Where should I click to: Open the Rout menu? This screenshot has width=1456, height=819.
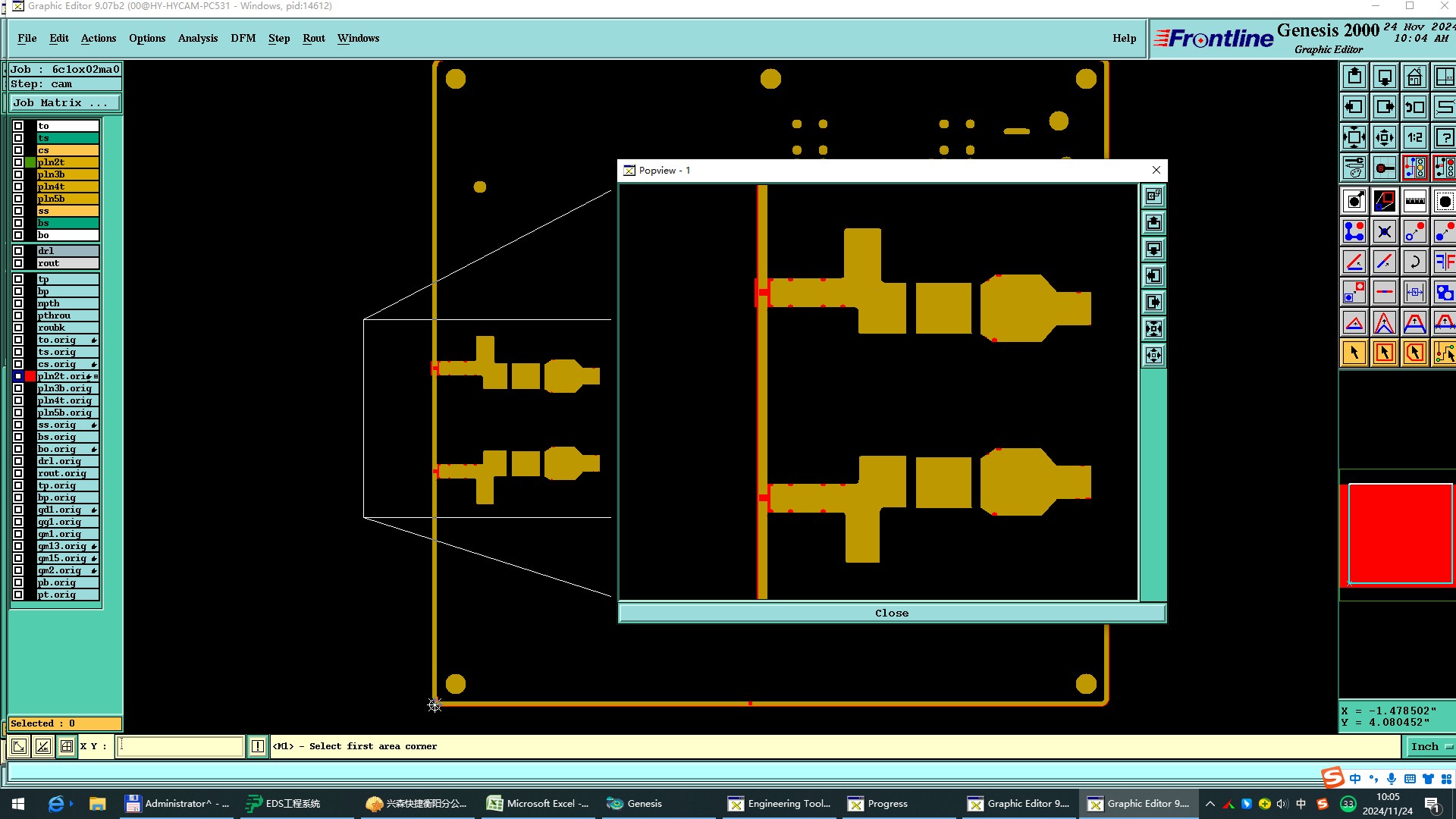tap(313, 38)
